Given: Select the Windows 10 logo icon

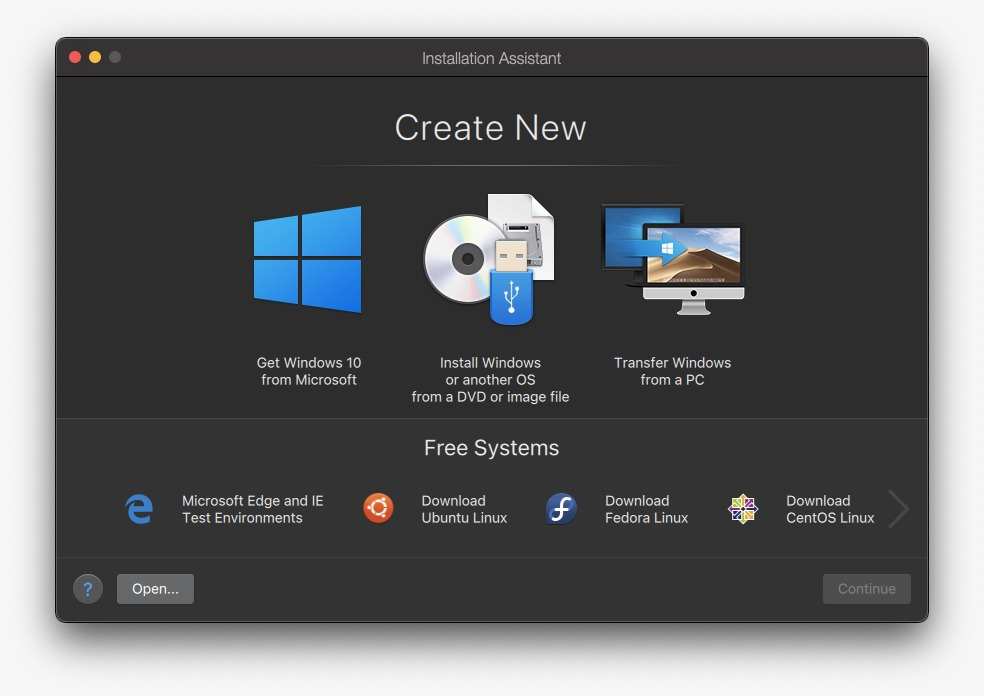Looking at the screenshot, I should point(308,259).
